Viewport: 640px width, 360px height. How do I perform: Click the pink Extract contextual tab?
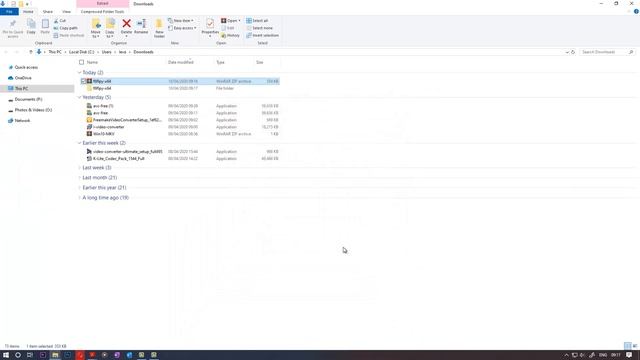pos(102,4)
